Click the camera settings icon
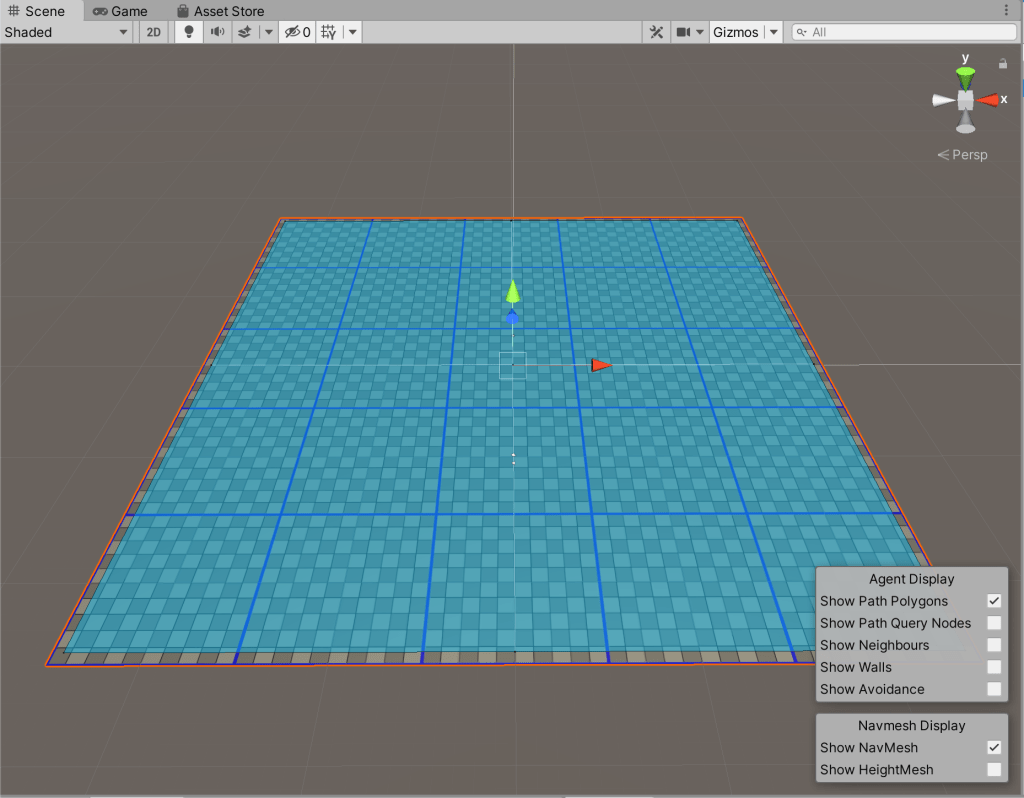1024x798 pixels. 683,31
